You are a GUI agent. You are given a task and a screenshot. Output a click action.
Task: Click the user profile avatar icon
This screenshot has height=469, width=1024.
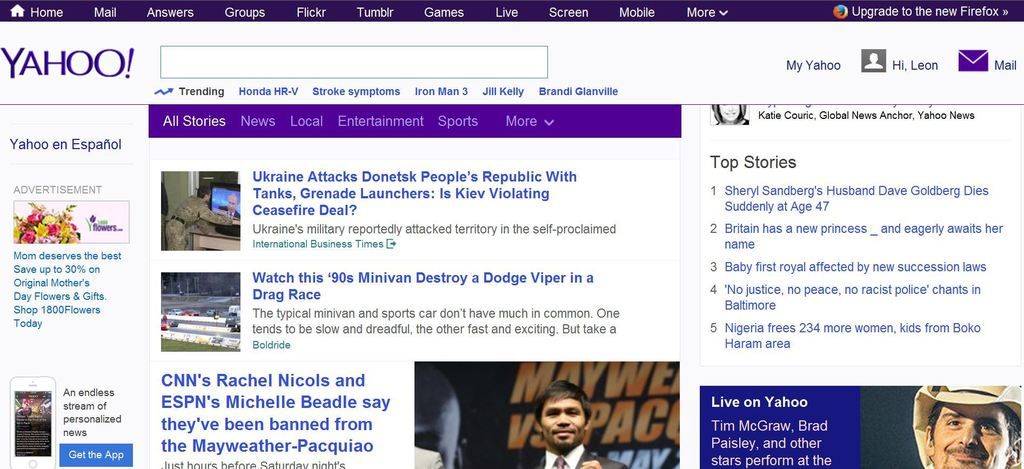[873, 61]
